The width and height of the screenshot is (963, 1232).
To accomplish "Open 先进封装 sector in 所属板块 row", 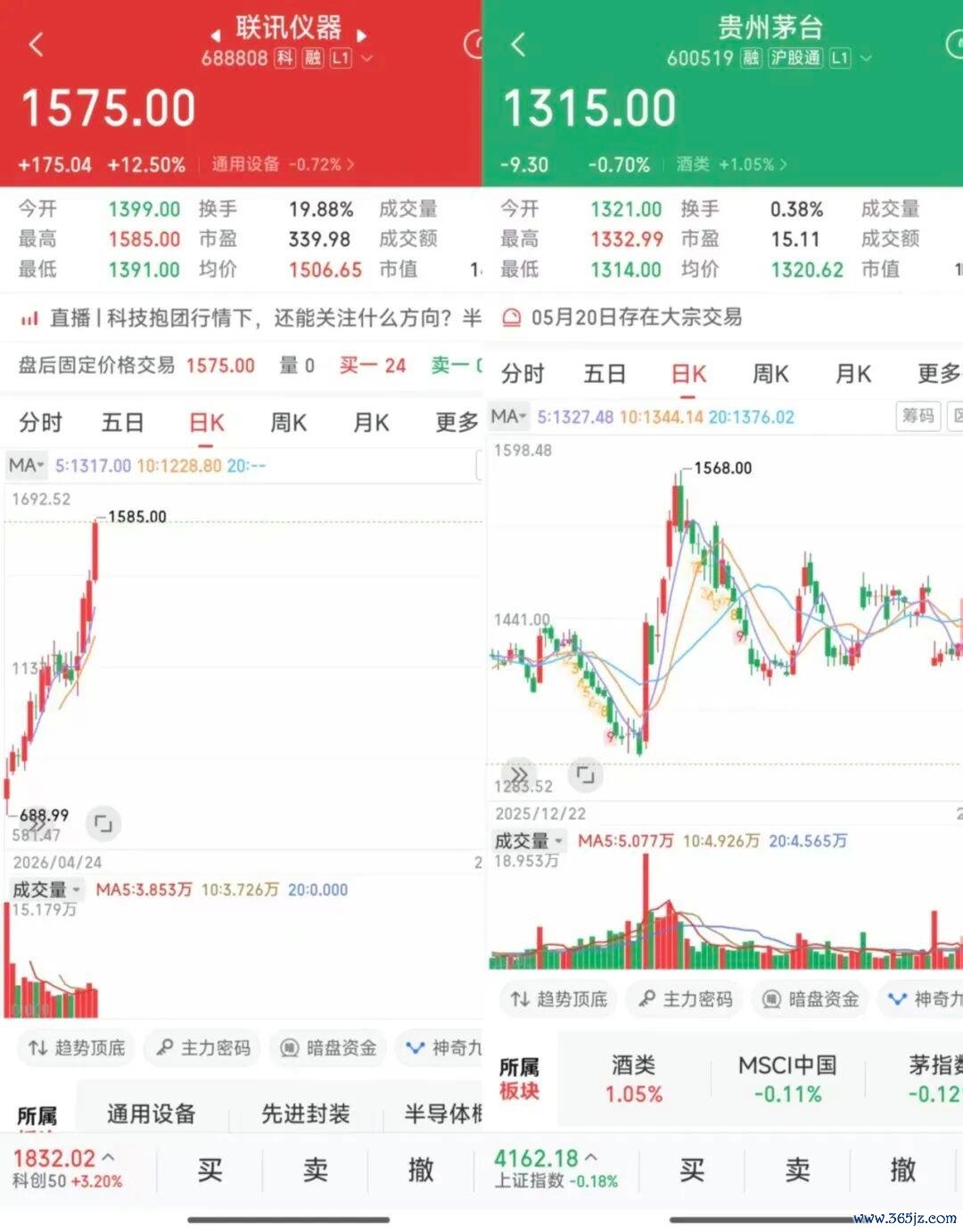I will (x=305, y=1114).
